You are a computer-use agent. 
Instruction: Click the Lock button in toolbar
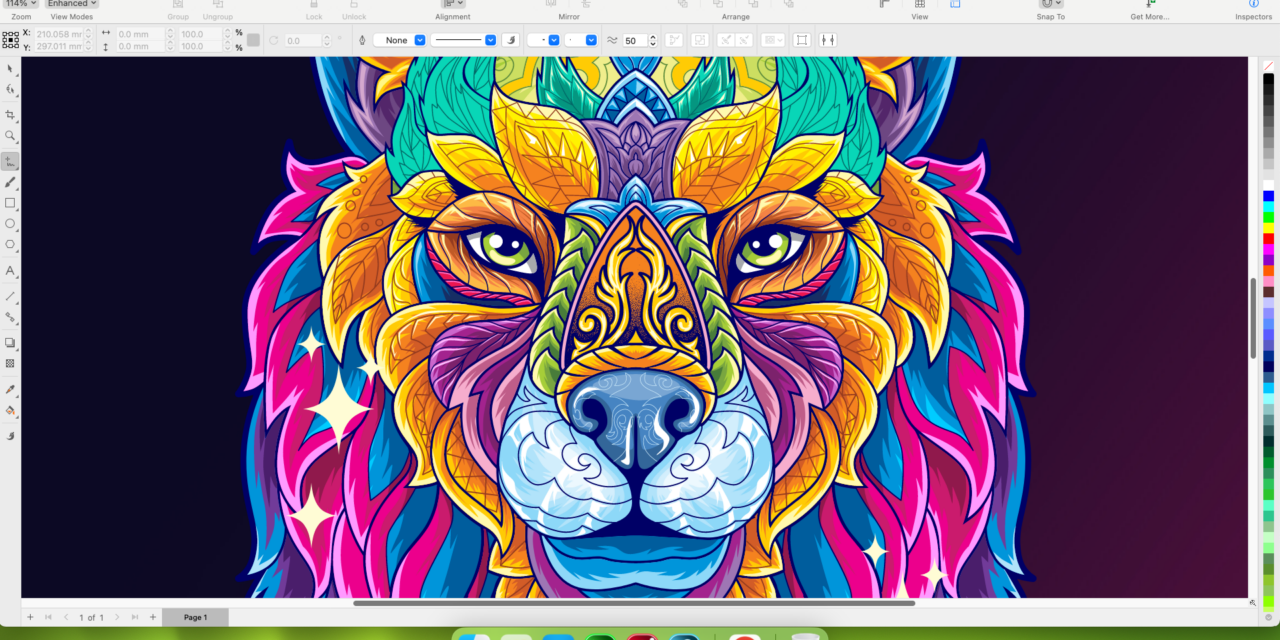(x=314, y=10)
